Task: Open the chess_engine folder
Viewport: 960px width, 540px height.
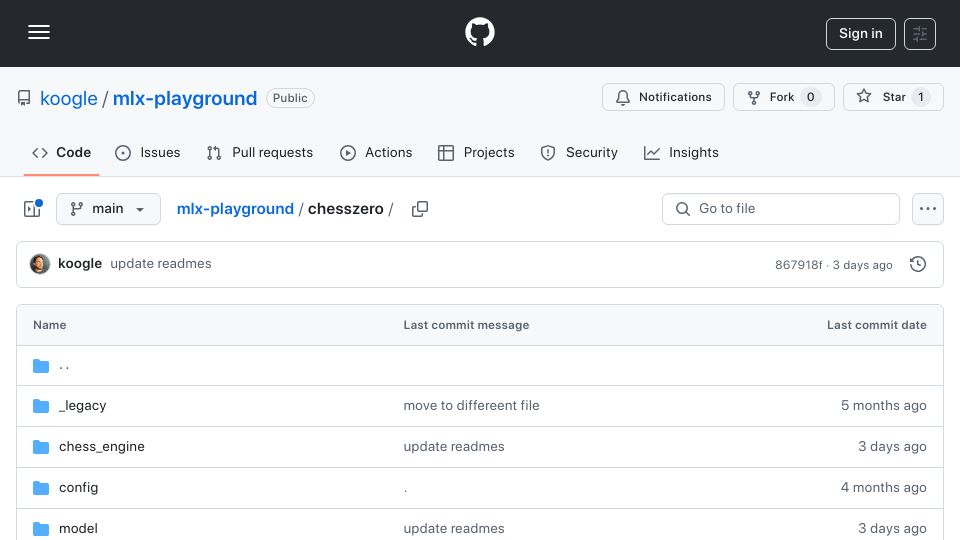Action: [102, 446]
